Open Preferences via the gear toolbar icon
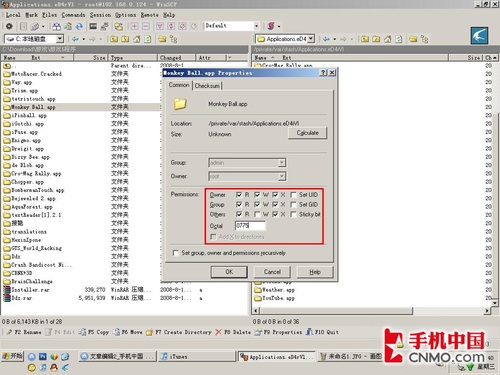The image size is (500, 375). pos(9,26)
